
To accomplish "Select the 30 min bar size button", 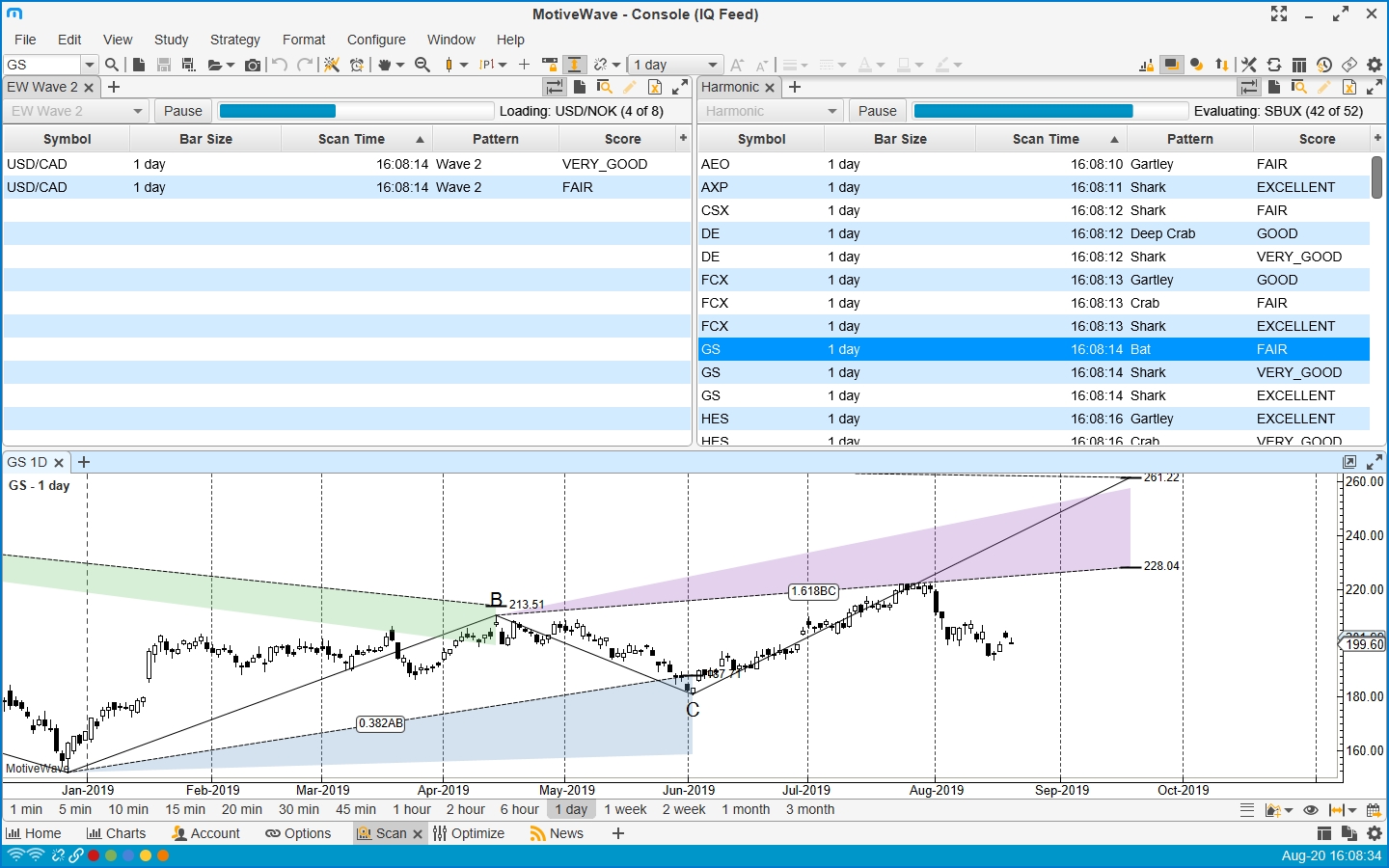I will tap(299, 810).
